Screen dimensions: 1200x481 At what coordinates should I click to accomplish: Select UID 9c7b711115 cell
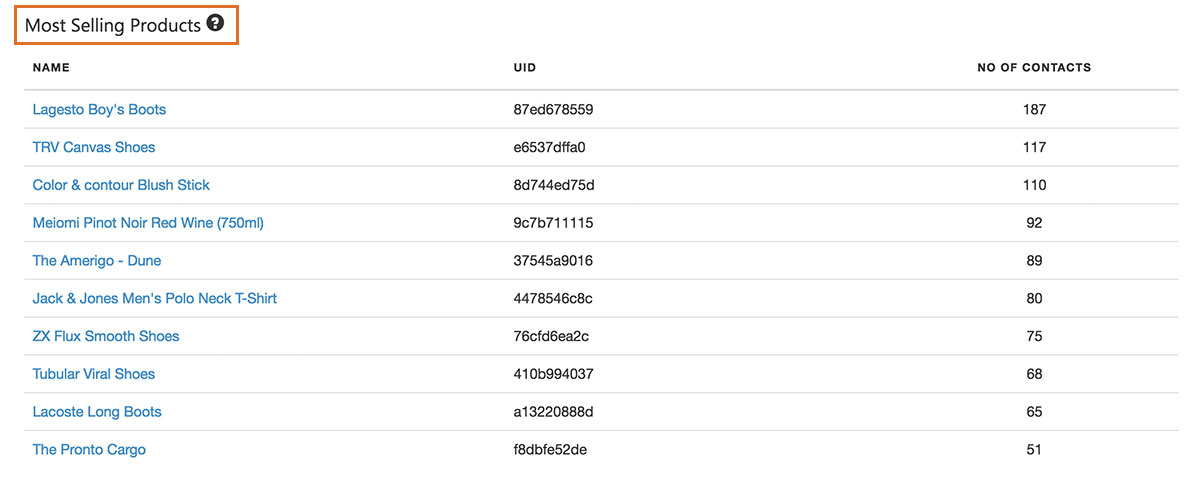[553, 223]
